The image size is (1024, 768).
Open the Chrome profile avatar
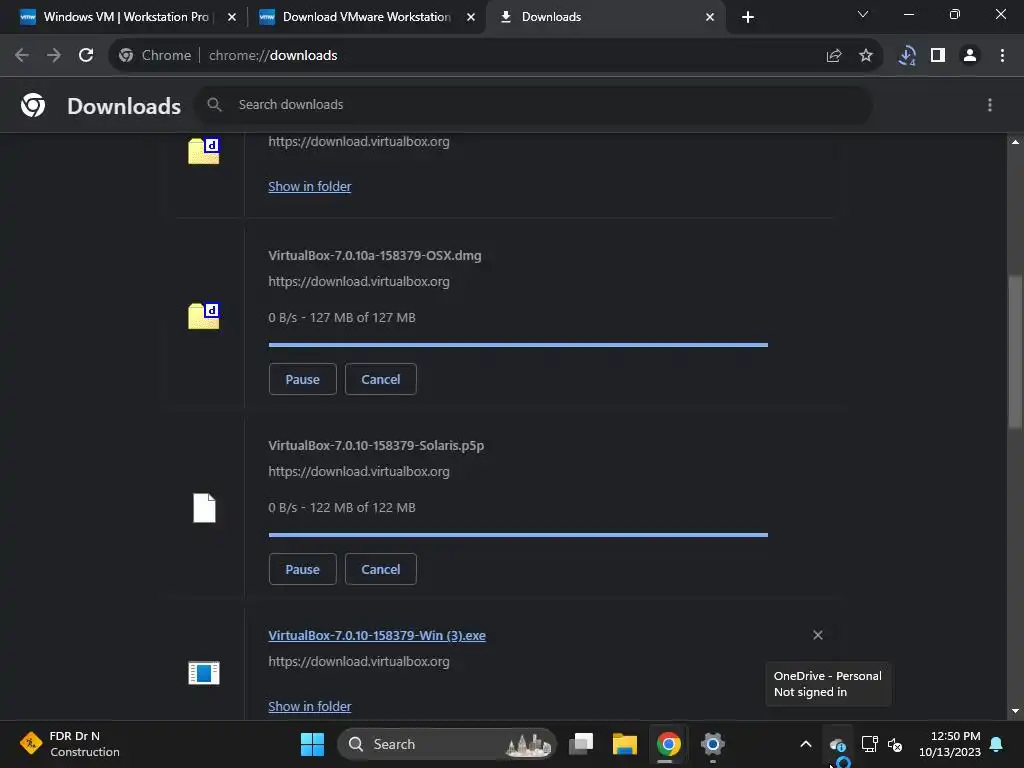tap(970, 56)
